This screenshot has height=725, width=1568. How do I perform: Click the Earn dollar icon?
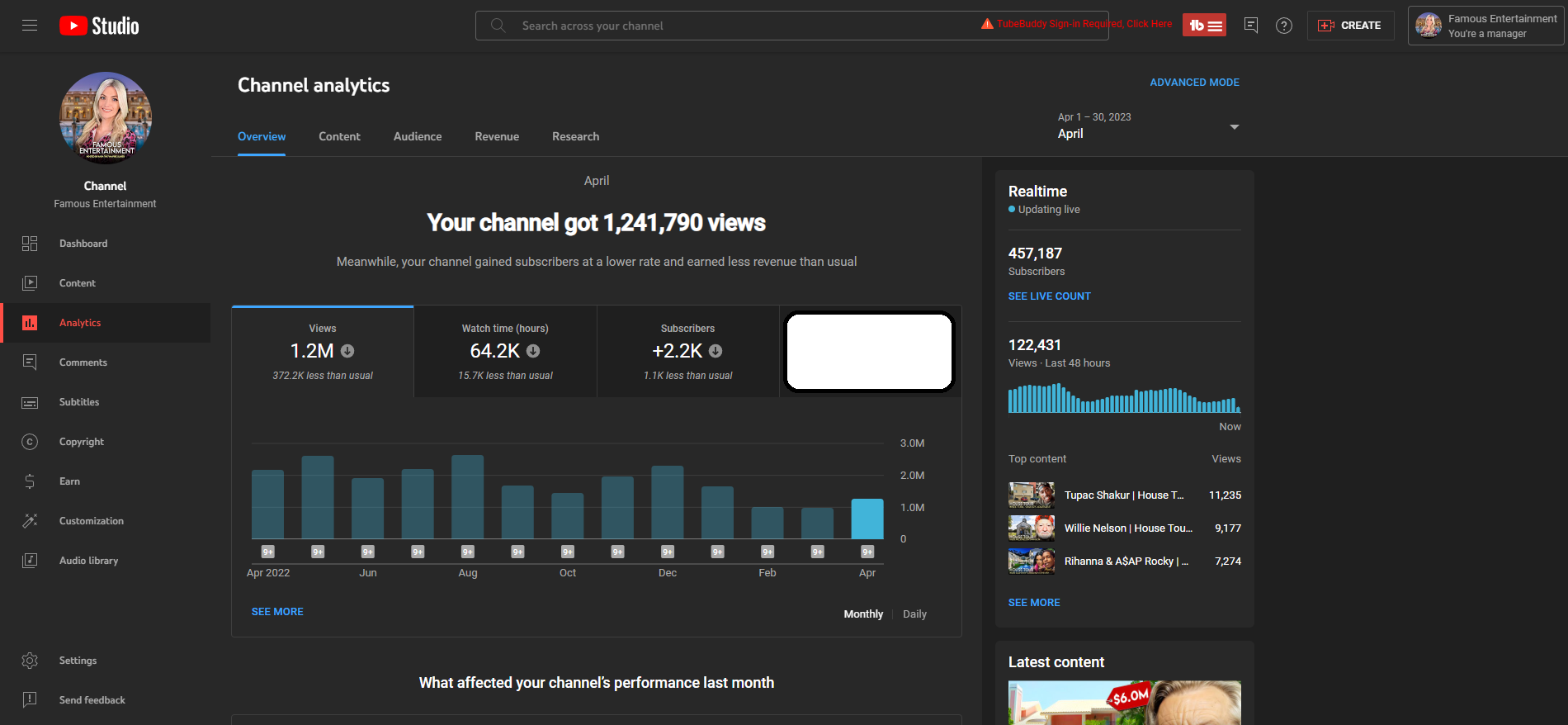pyautogui.click(x=30, y=481)
